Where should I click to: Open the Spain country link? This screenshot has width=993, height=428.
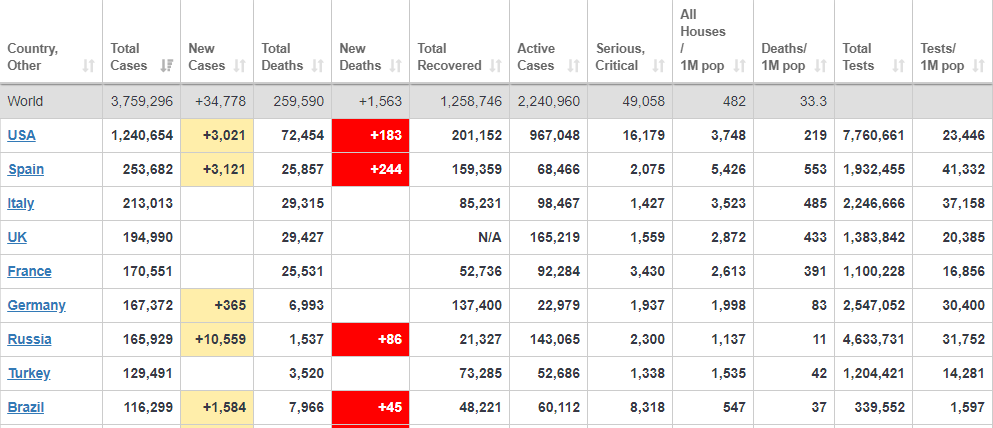[26, 170]
